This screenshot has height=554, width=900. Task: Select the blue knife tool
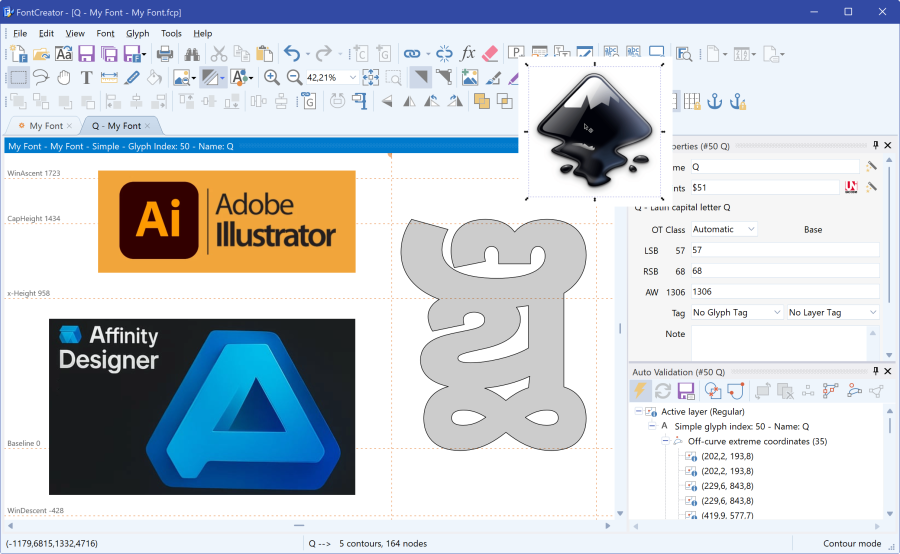(132, 77)
